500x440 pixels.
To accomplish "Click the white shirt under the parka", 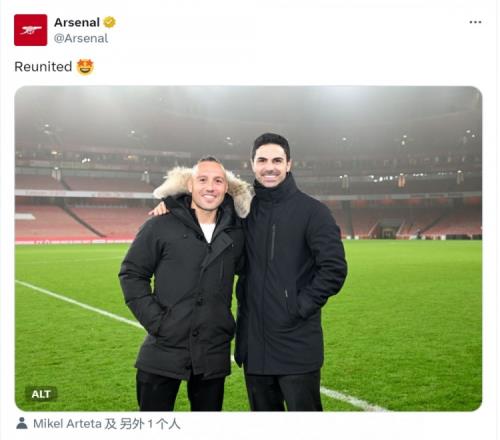I will point(208,232).
